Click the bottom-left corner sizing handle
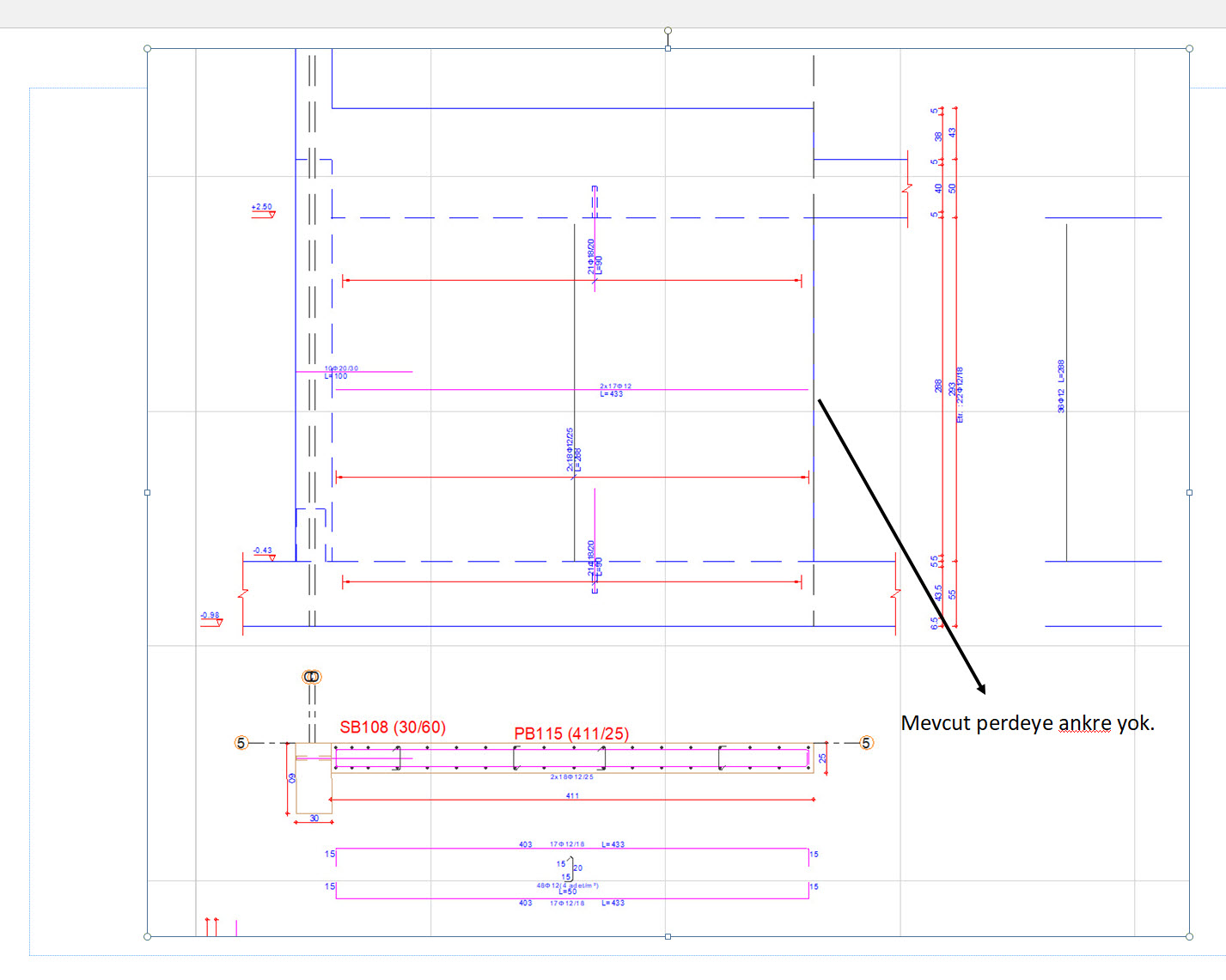1226x980 pixels. pos(147,936)
